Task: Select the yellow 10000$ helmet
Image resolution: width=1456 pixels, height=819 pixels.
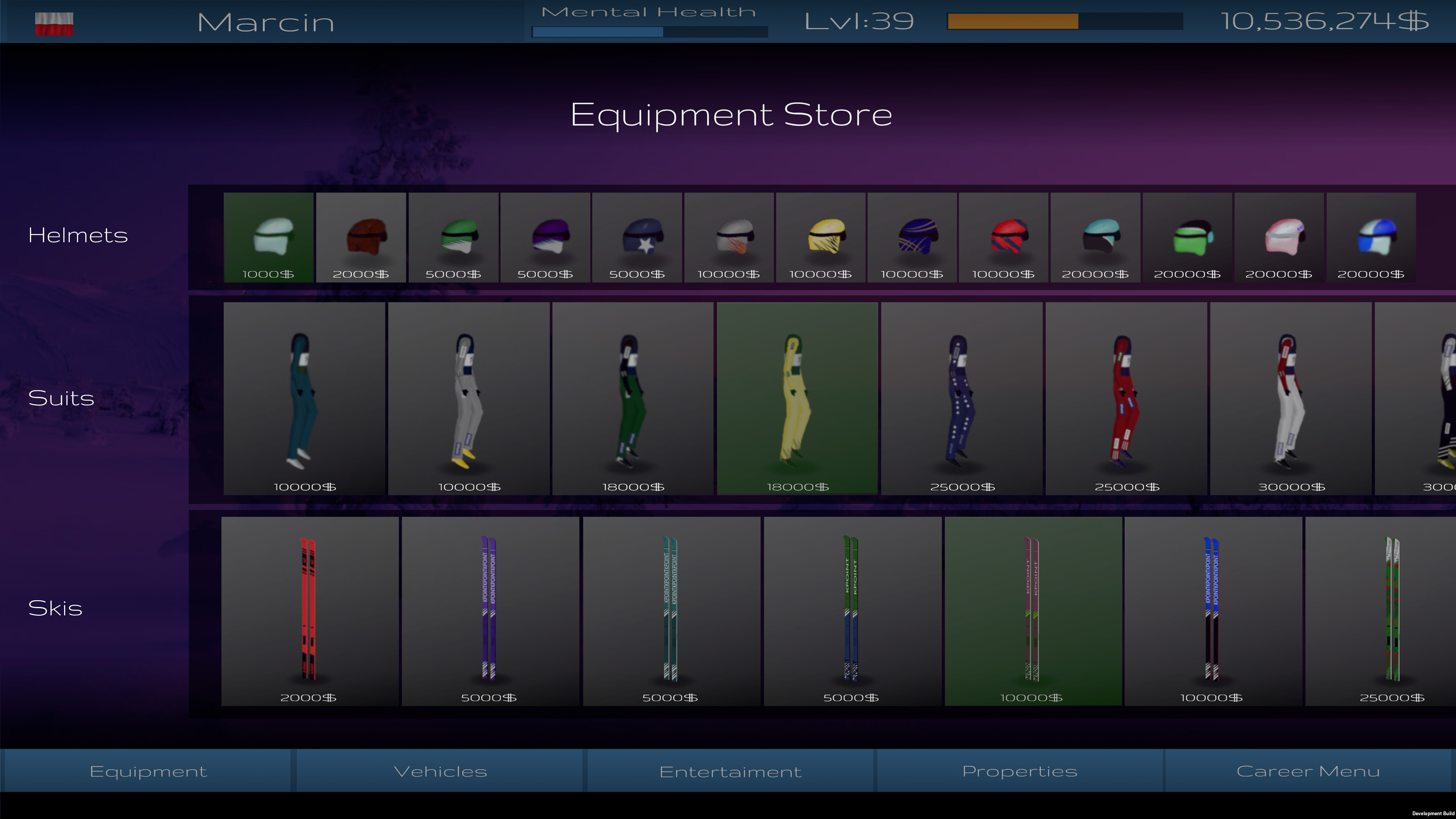Action: coord(821,237)
